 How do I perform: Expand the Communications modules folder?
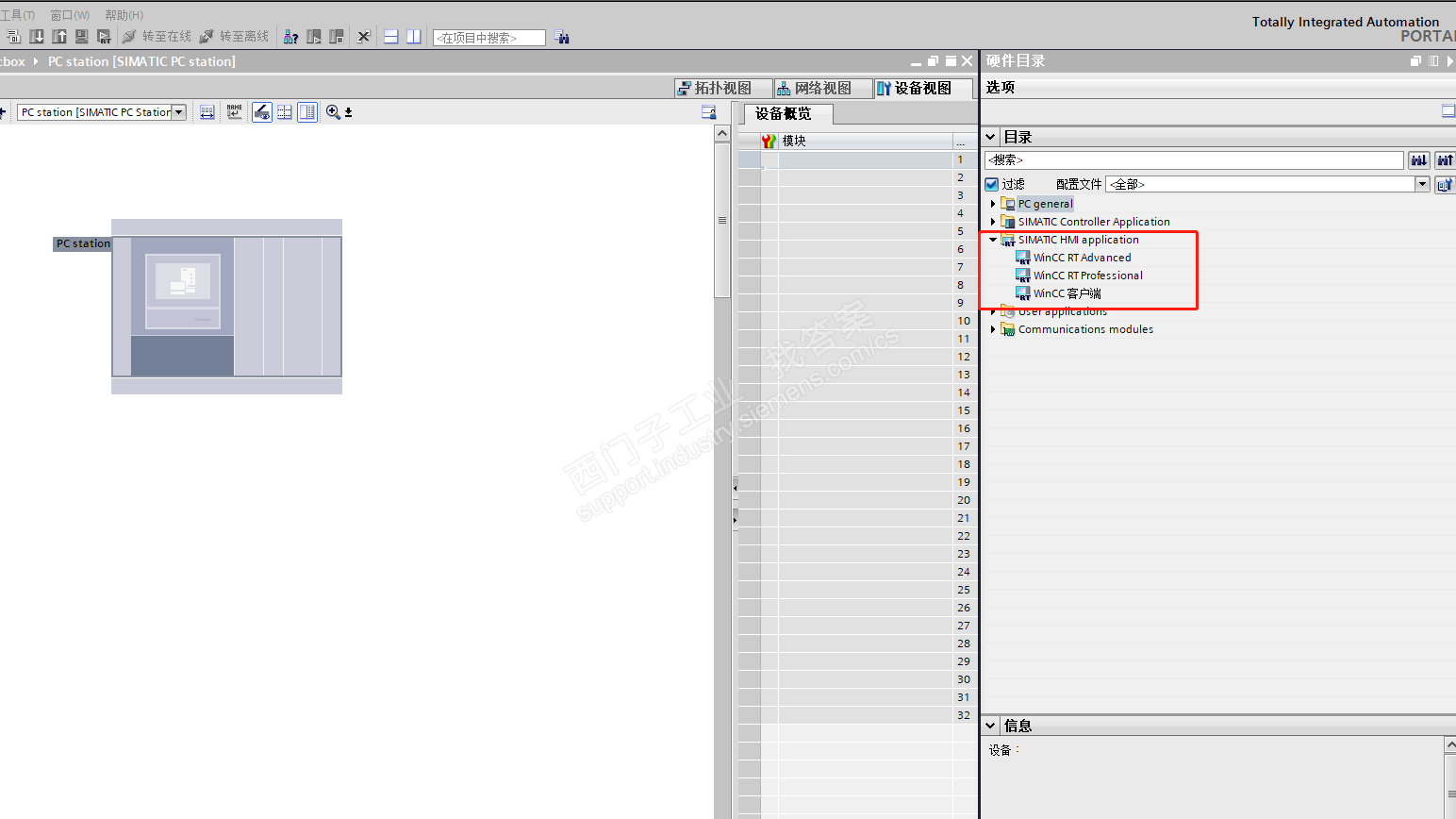coord(993,329)
